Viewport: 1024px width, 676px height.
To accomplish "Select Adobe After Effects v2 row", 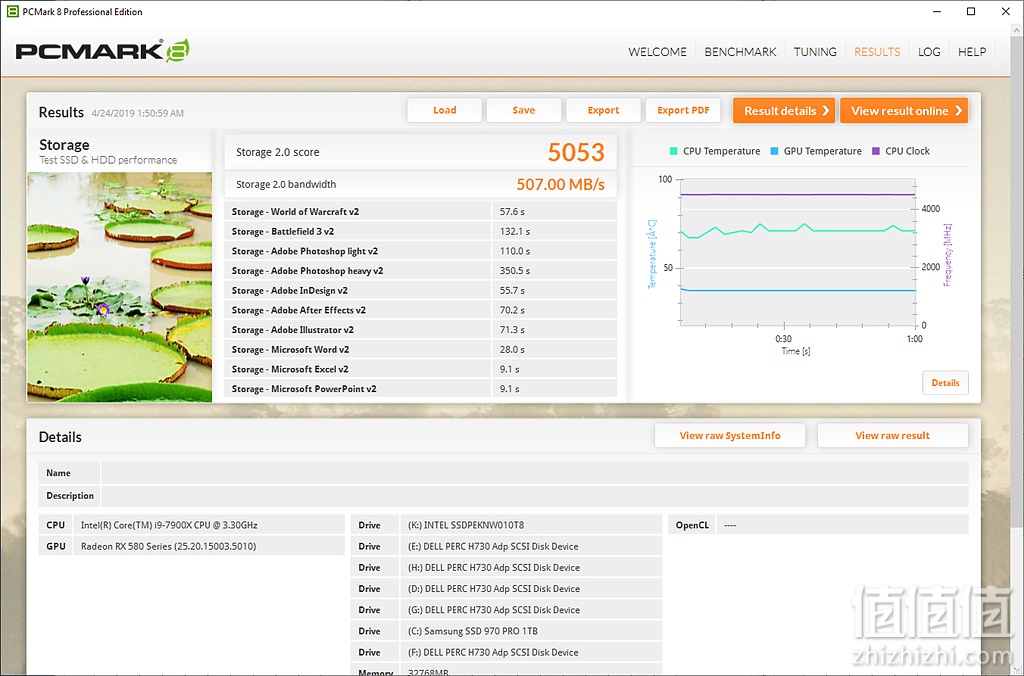I will [x=421, y=310].
